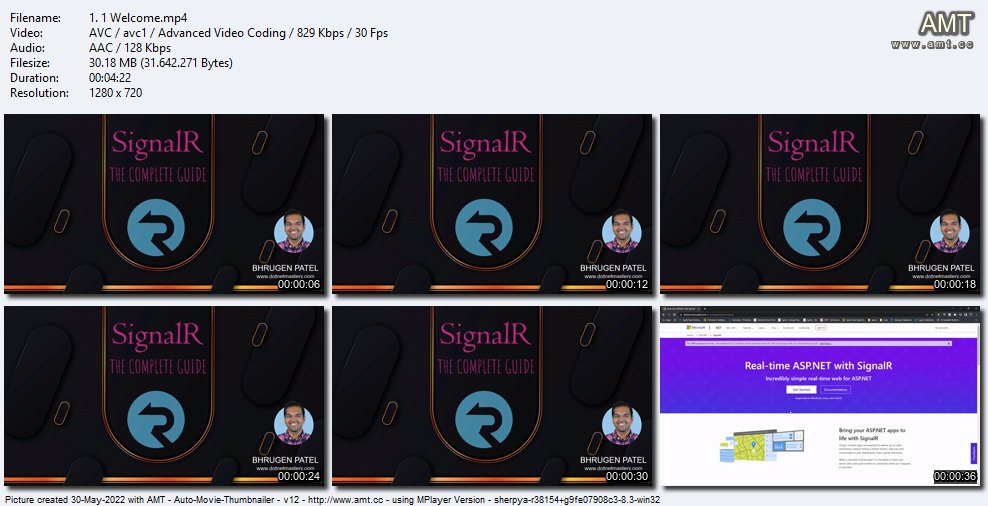The width and height of the screenshot is (988, 506).
Task: Click the 'SignalR' title in the 00:00:06 frame
Action: click(x=158, y=143)
